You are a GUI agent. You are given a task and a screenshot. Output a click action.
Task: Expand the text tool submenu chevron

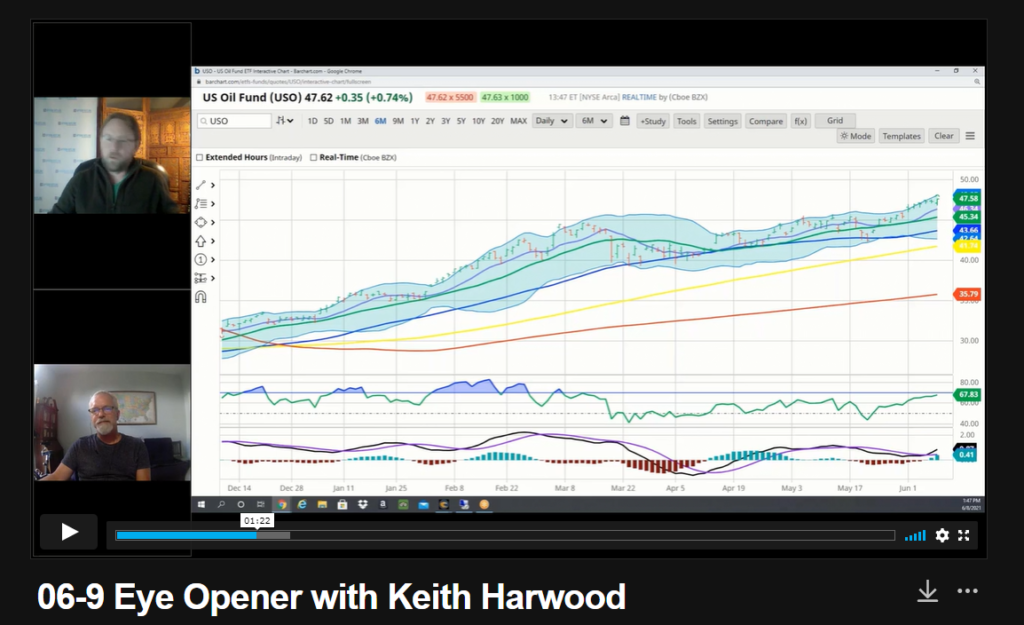213,204
